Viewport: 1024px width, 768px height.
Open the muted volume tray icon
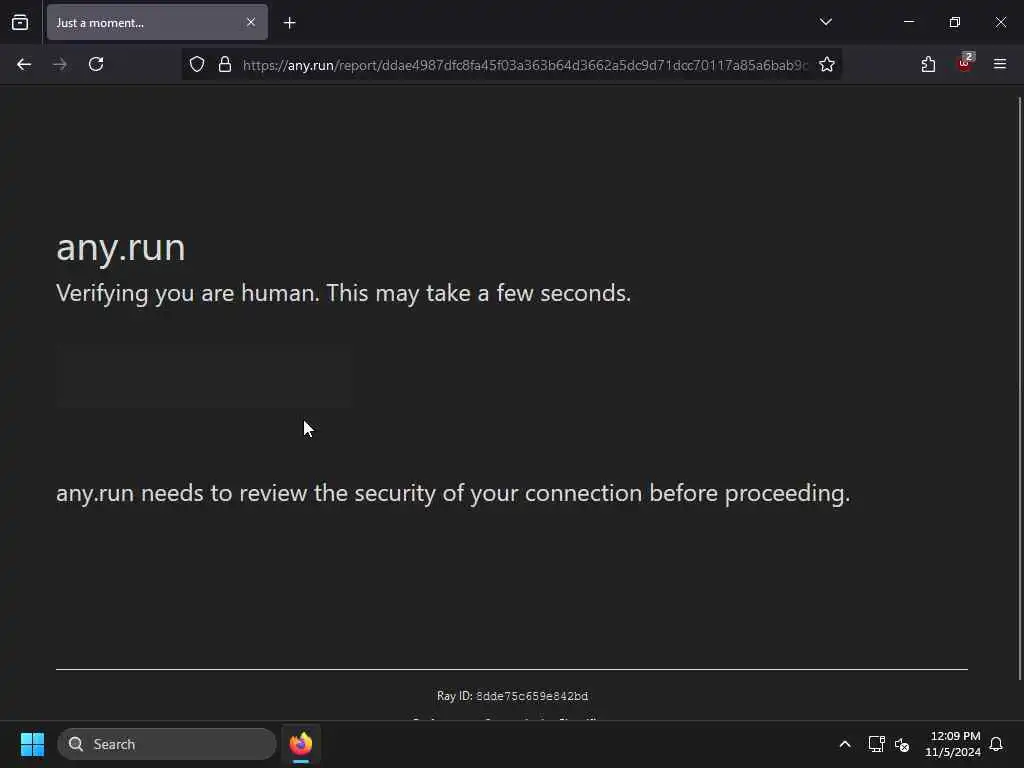[902, 744]
